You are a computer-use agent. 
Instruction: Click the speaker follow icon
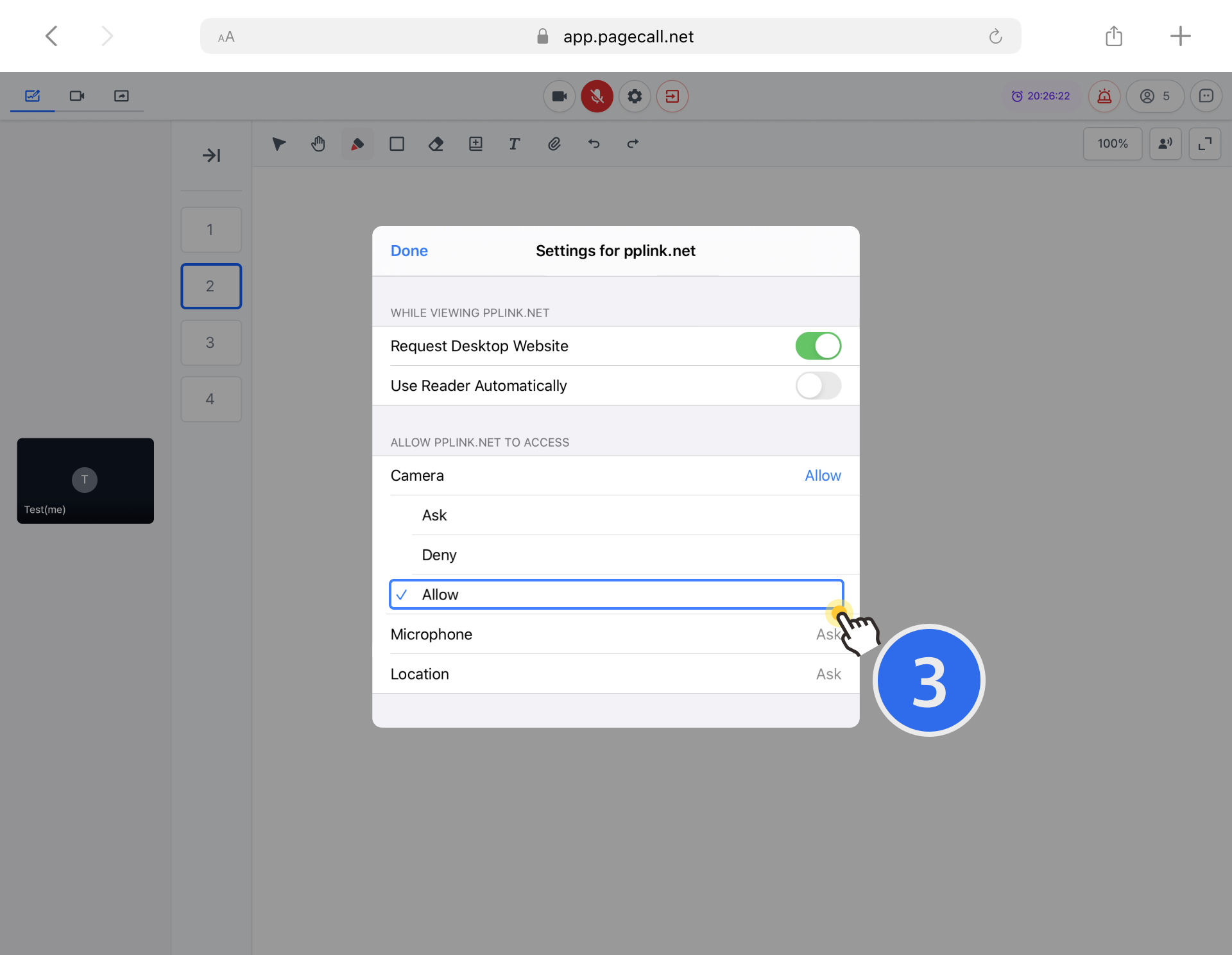point(1165,144)
